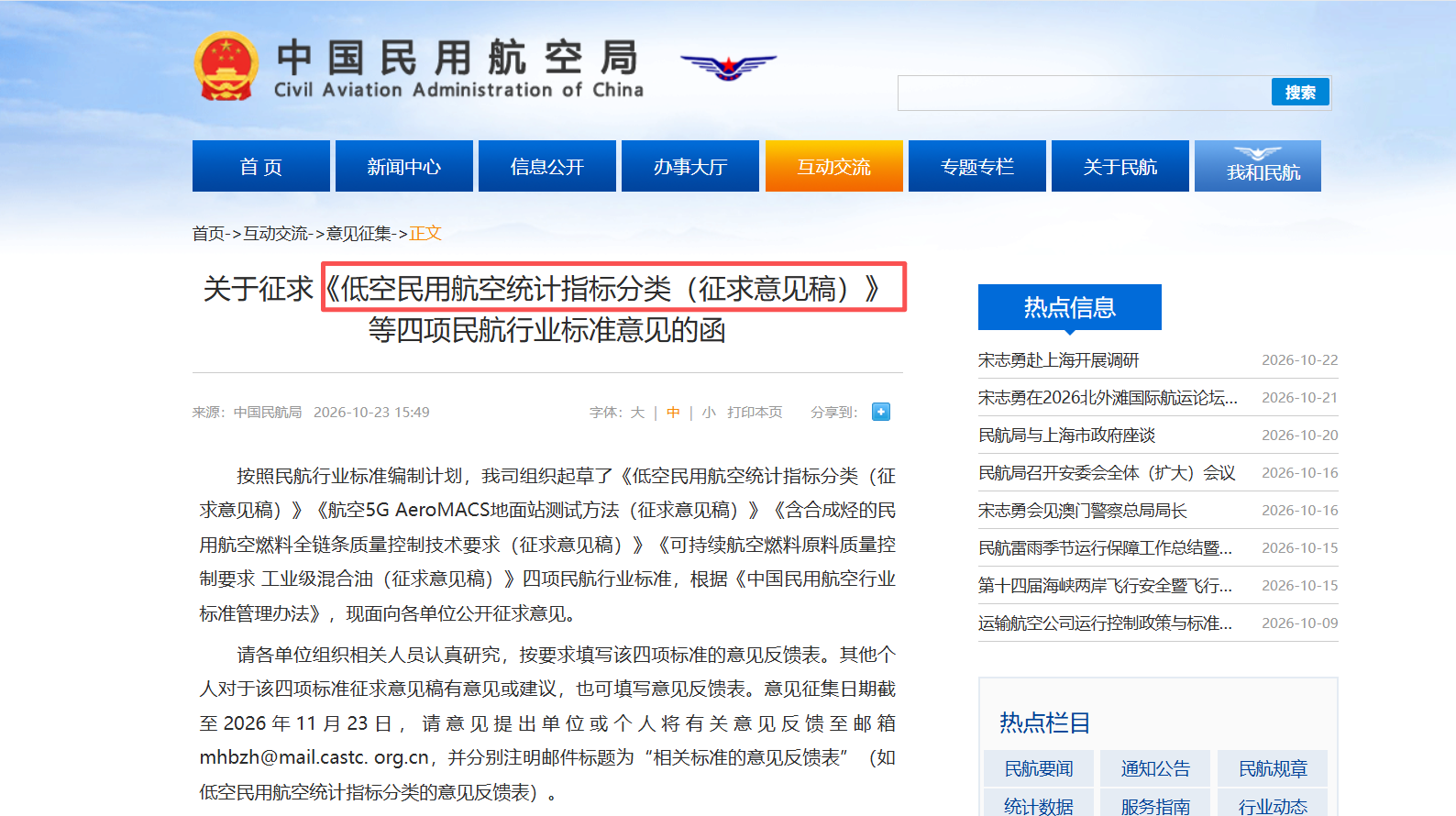
Task: Open the 信息公开 navigation tab
Action: click(x=547, y=166)
